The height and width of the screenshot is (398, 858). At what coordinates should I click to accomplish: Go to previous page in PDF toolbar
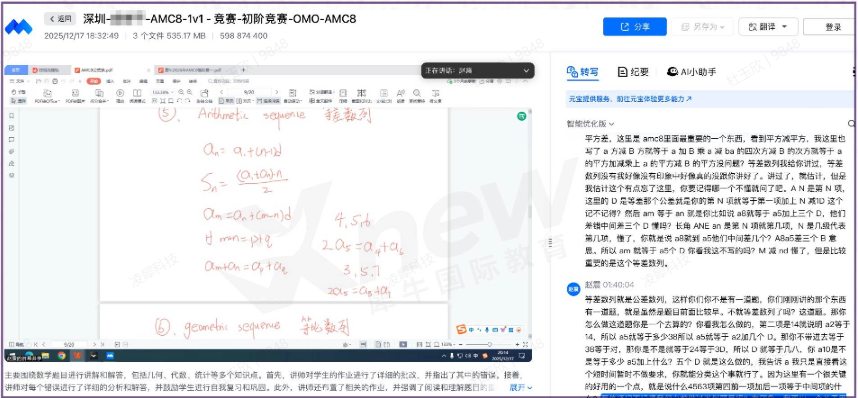coord(222,92)
